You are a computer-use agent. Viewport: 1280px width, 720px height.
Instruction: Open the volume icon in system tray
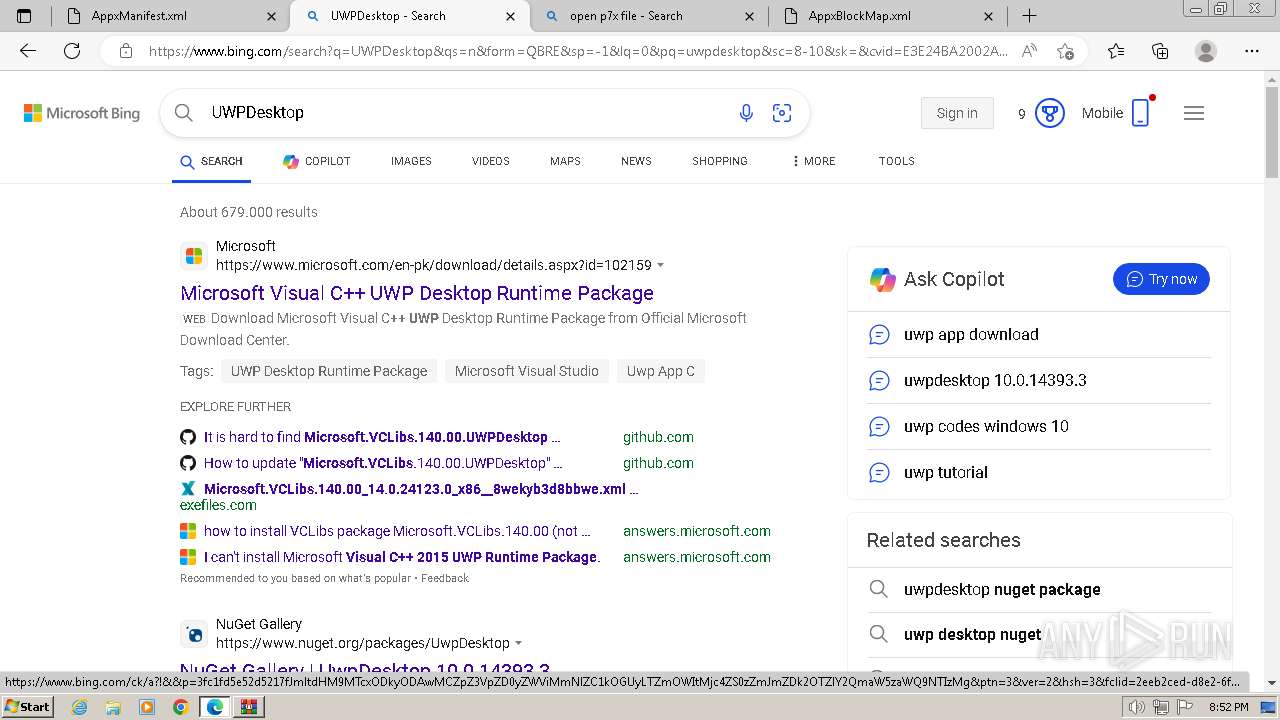click(1136, 707)
